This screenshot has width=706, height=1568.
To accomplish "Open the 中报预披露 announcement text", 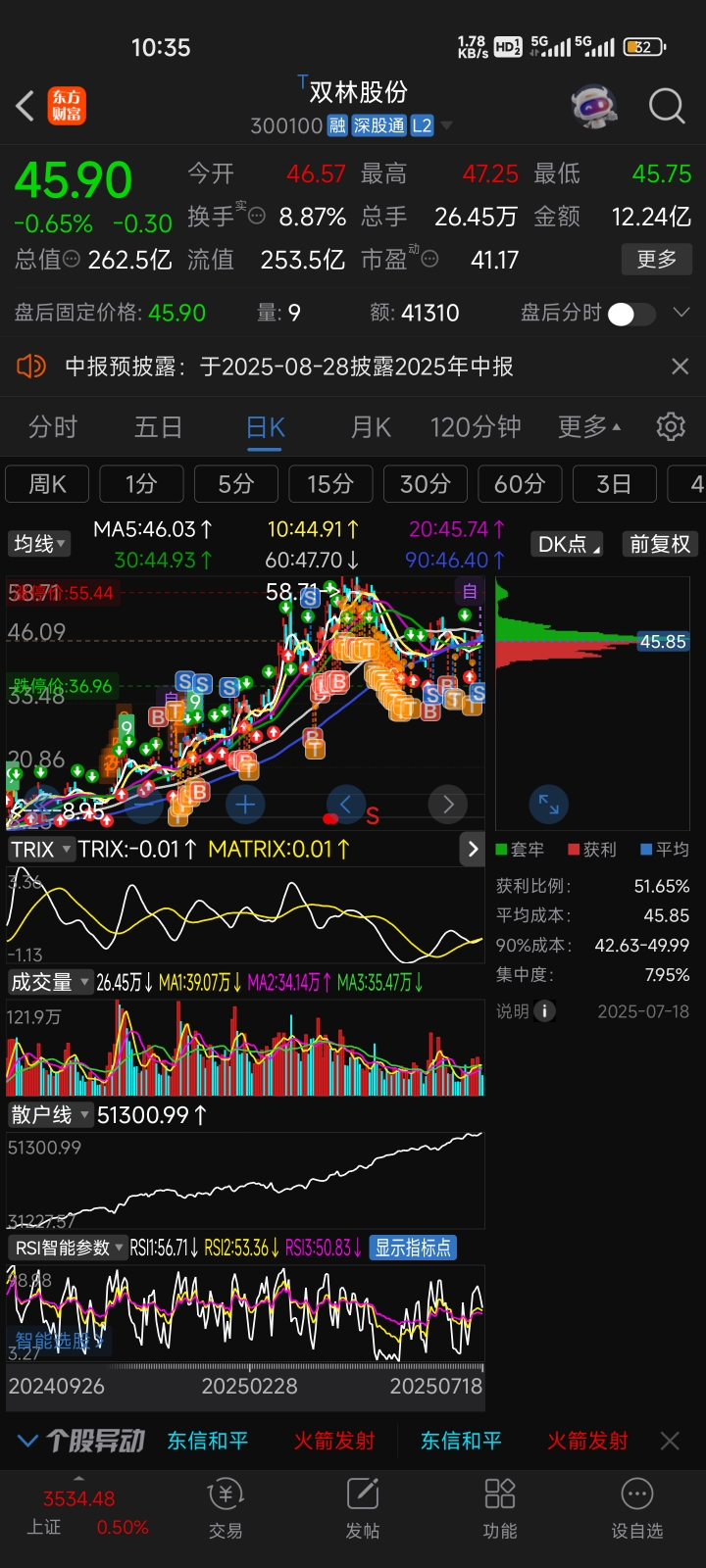I will click(289, 367).
